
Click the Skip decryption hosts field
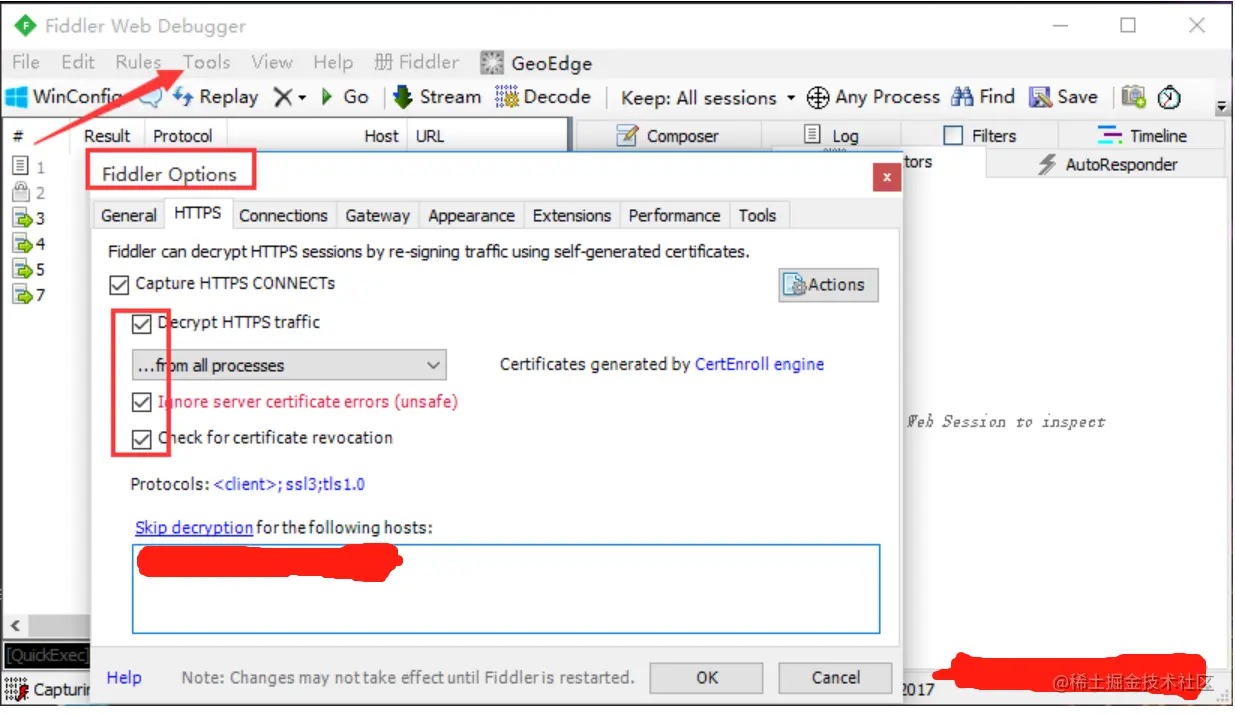point(505,587)
